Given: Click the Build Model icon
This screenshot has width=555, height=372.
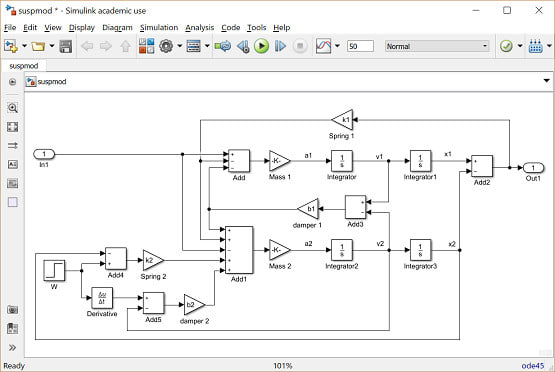Looking at the screenshot, I should (x=535, y=46).
